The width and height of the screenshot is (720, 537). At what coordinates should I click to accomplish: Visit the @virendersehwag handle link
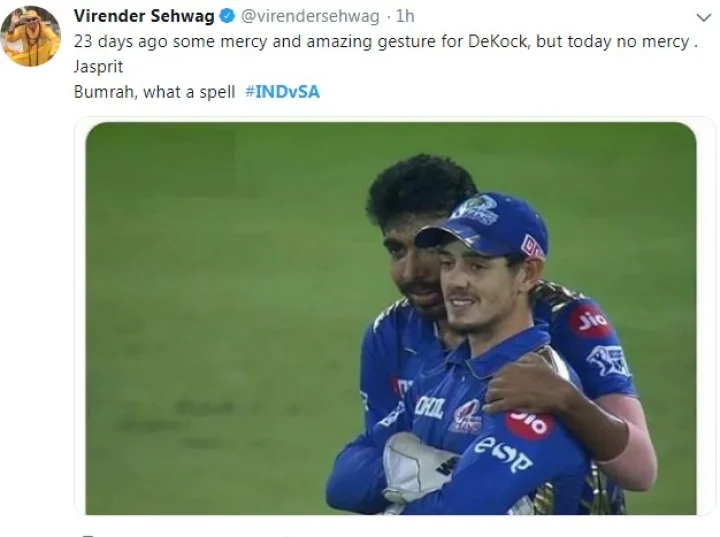pos(310,17)
